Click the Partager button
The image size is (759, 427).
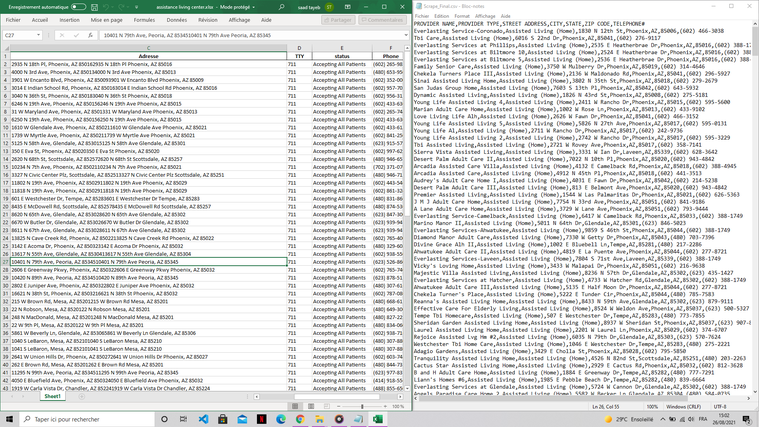[338, 19]
